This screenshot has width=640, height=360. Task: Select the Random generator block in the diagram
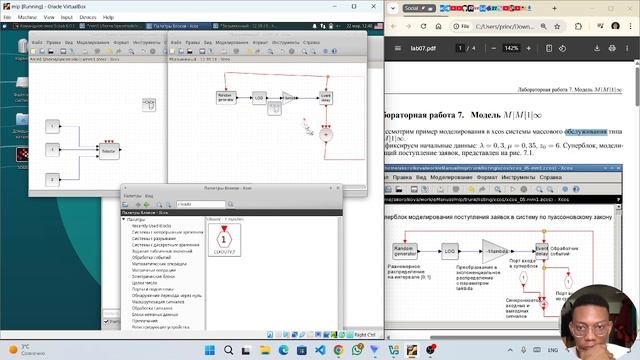pos(226,98)
